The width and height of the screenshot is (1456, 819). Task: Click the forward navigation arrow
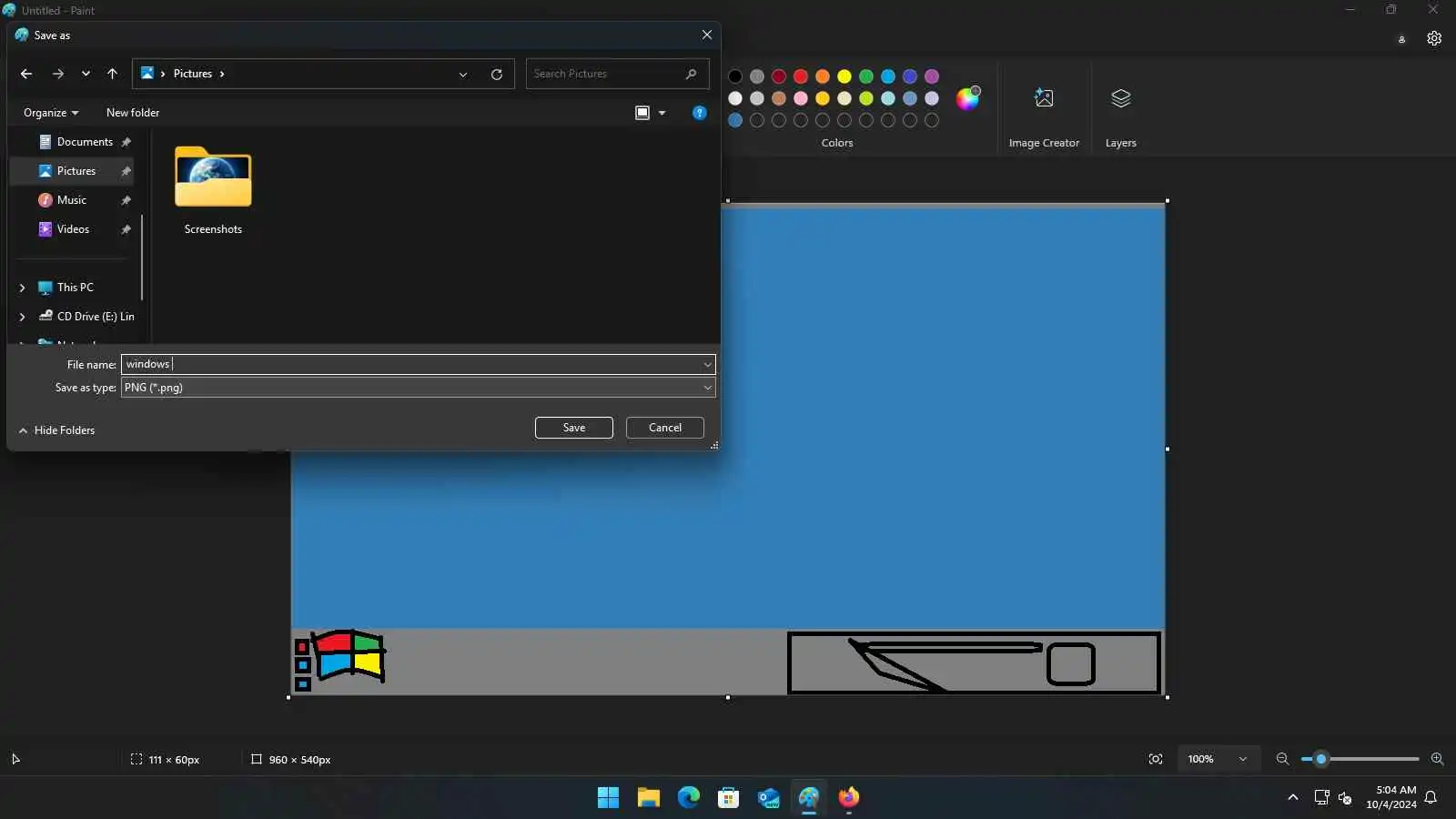58,74
